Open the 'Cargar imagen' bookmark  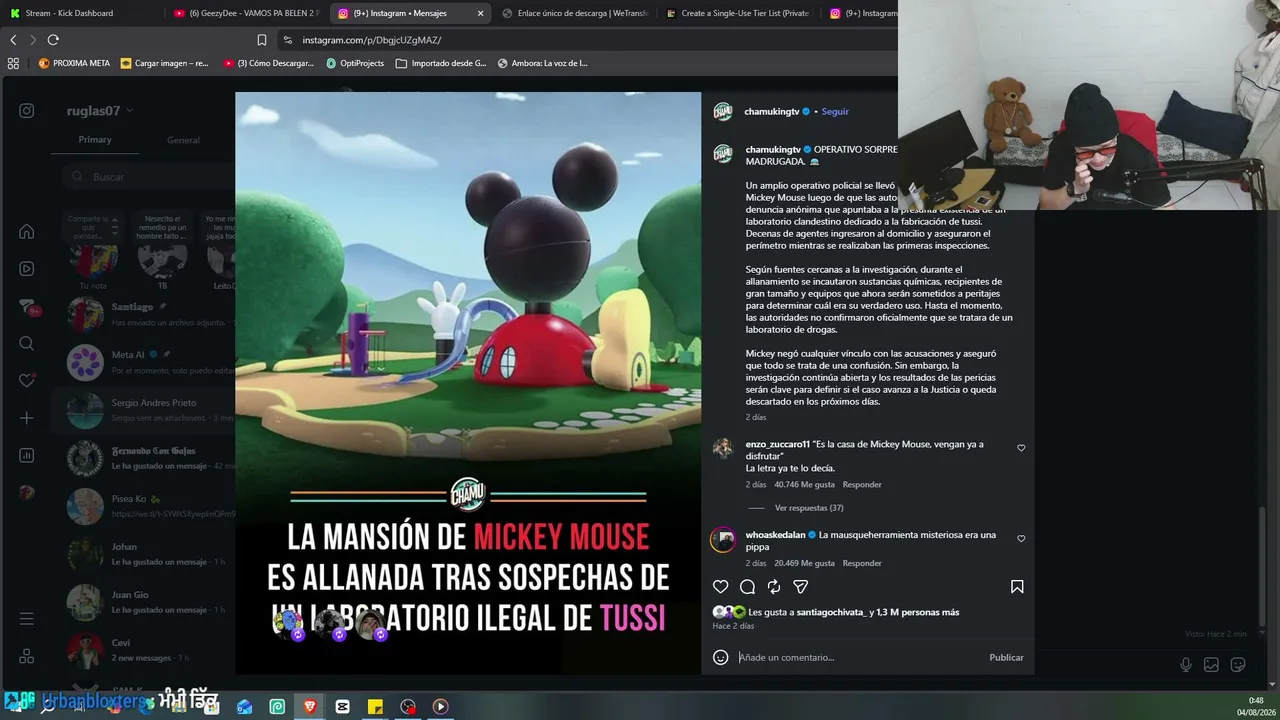[165, 63]
